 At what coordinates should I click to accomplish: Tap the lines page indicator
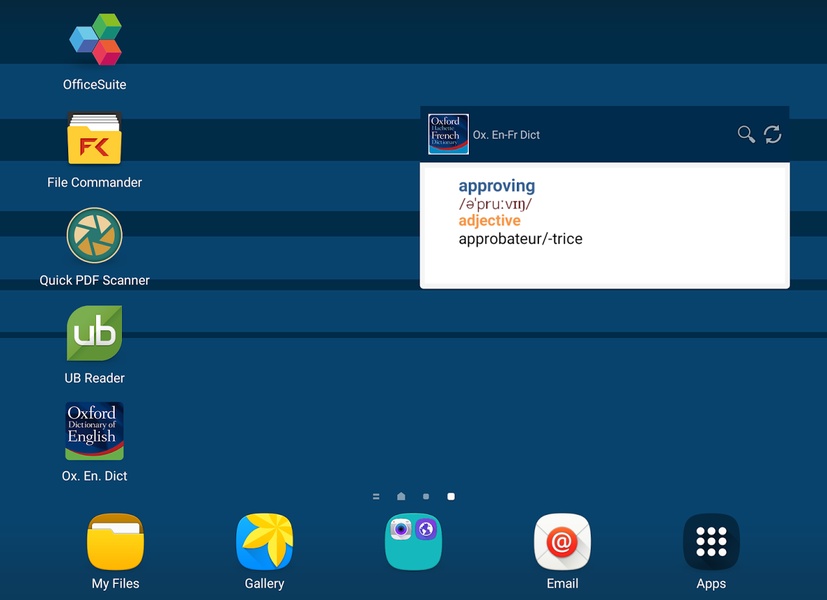[x=376, y=496]
